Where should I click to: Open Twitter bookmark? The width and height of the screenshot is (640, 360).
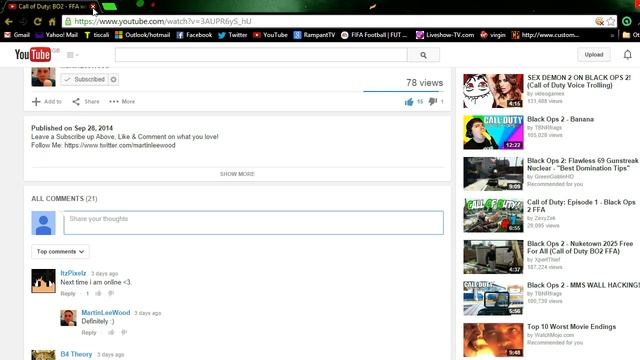tap(233, 35)
